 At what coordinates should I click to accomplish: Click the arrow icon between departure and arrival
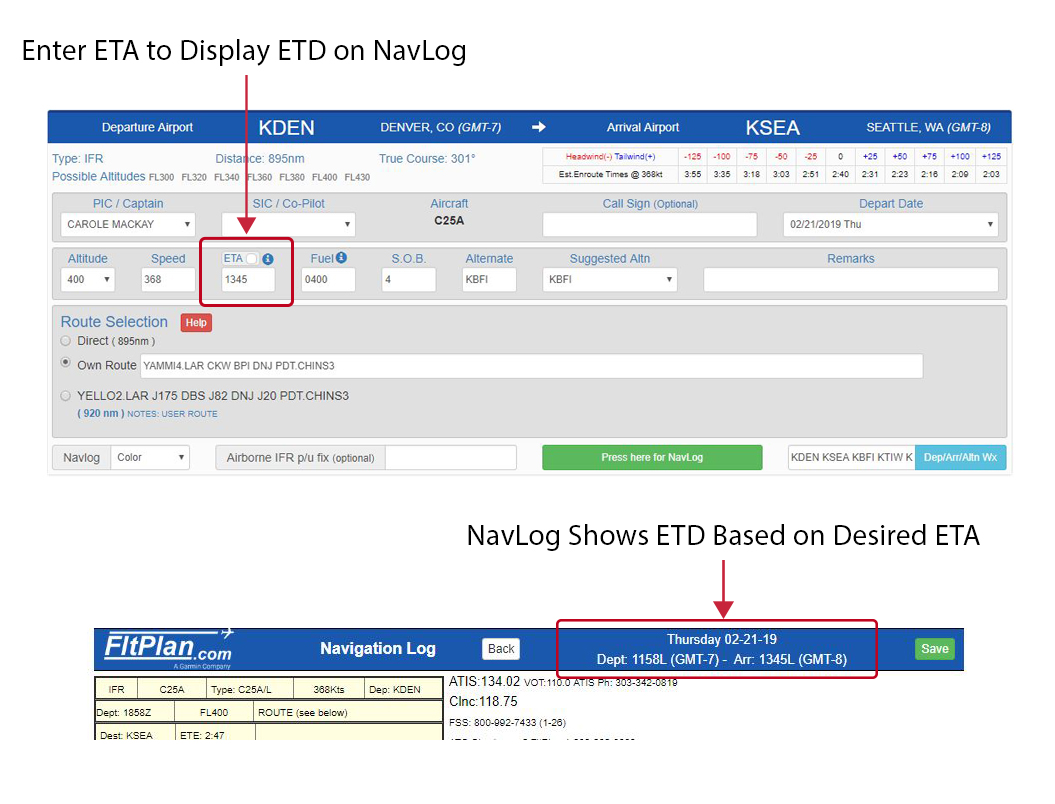(x=539, y=127)
